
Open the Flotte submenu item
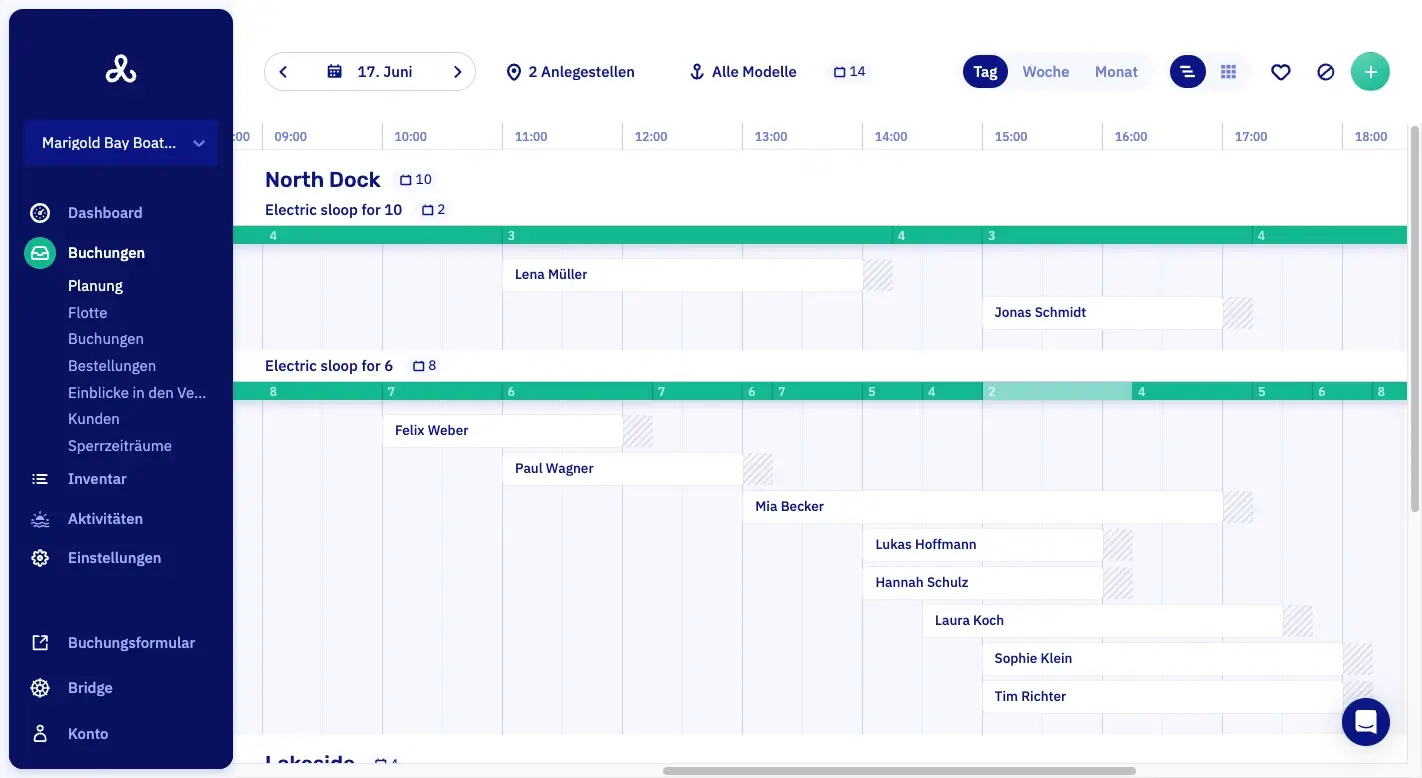coord(88,313)
